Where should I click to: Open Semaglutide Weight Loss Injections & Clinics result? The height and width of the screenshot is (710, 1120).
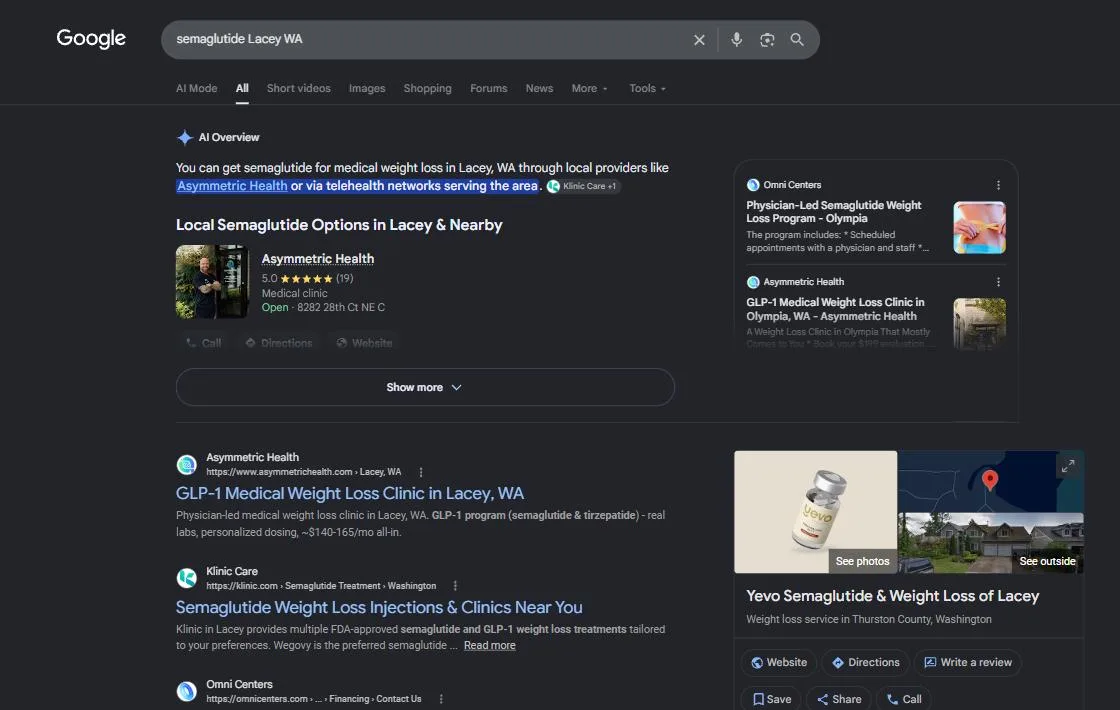click(x=379, y=607)
